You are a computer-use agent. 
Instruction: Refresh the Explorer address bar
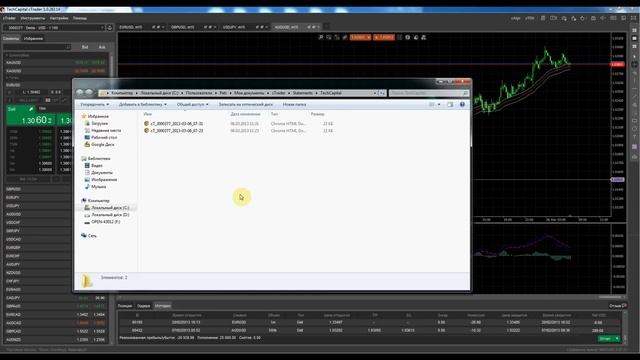pyautogui.click(x=382, y=93)
